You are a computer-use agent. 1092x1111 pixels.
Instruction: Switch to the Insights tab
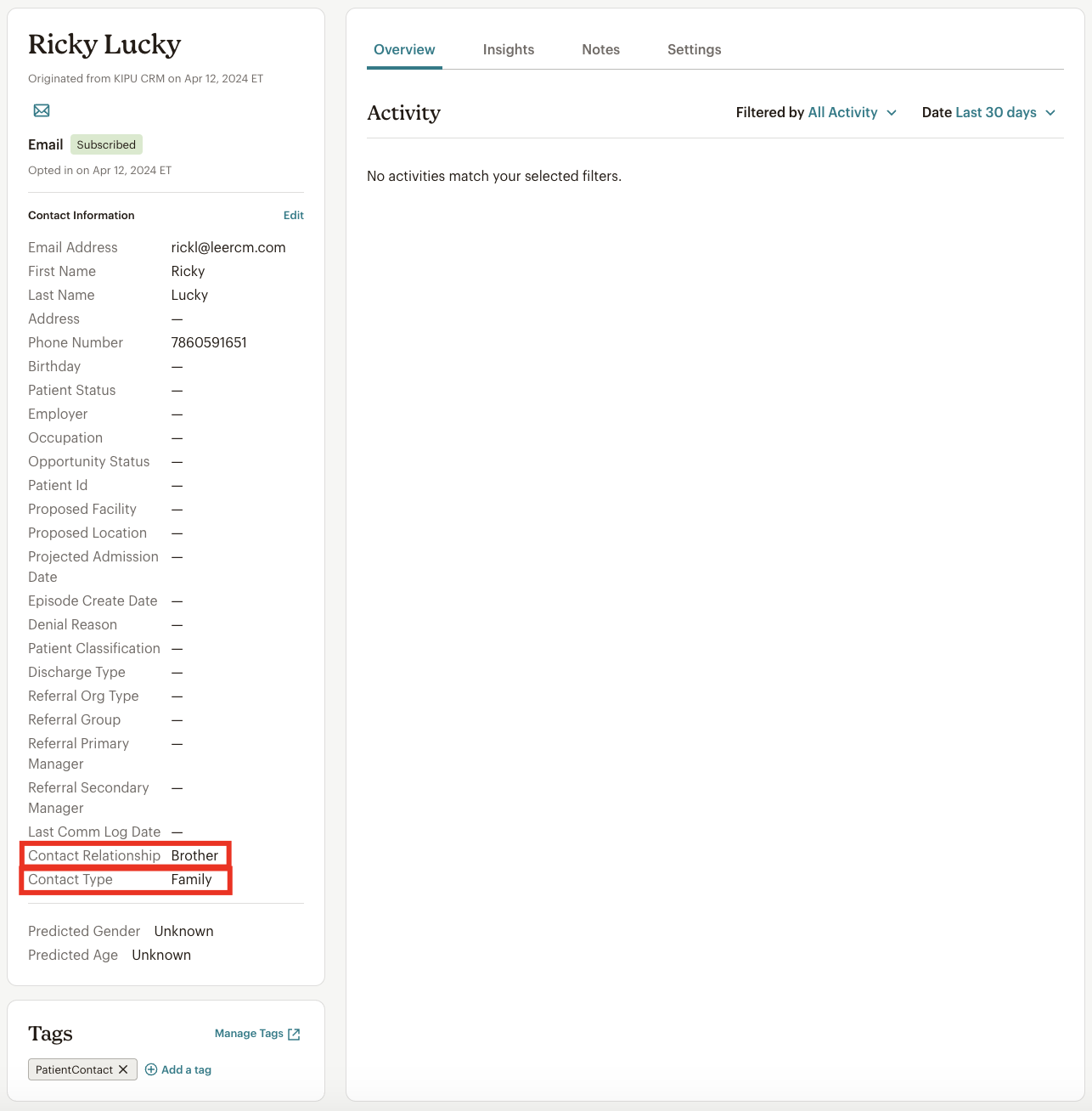(508, 50)
